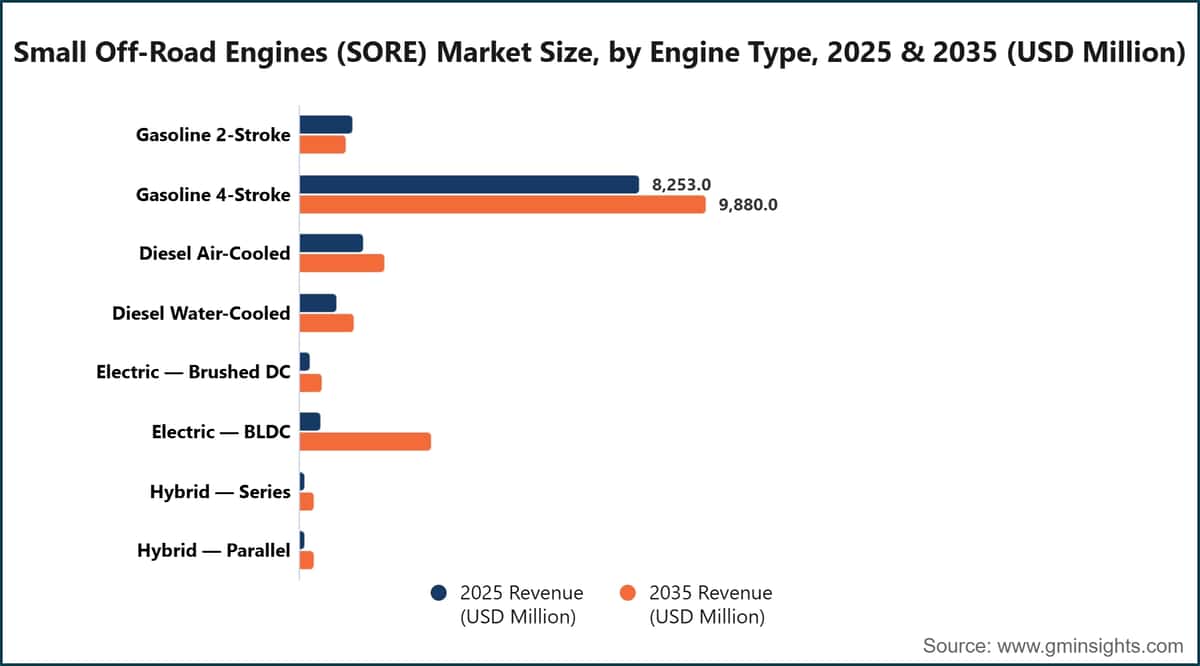Click the dark blue 2025 legend dot

click(438, 593)
